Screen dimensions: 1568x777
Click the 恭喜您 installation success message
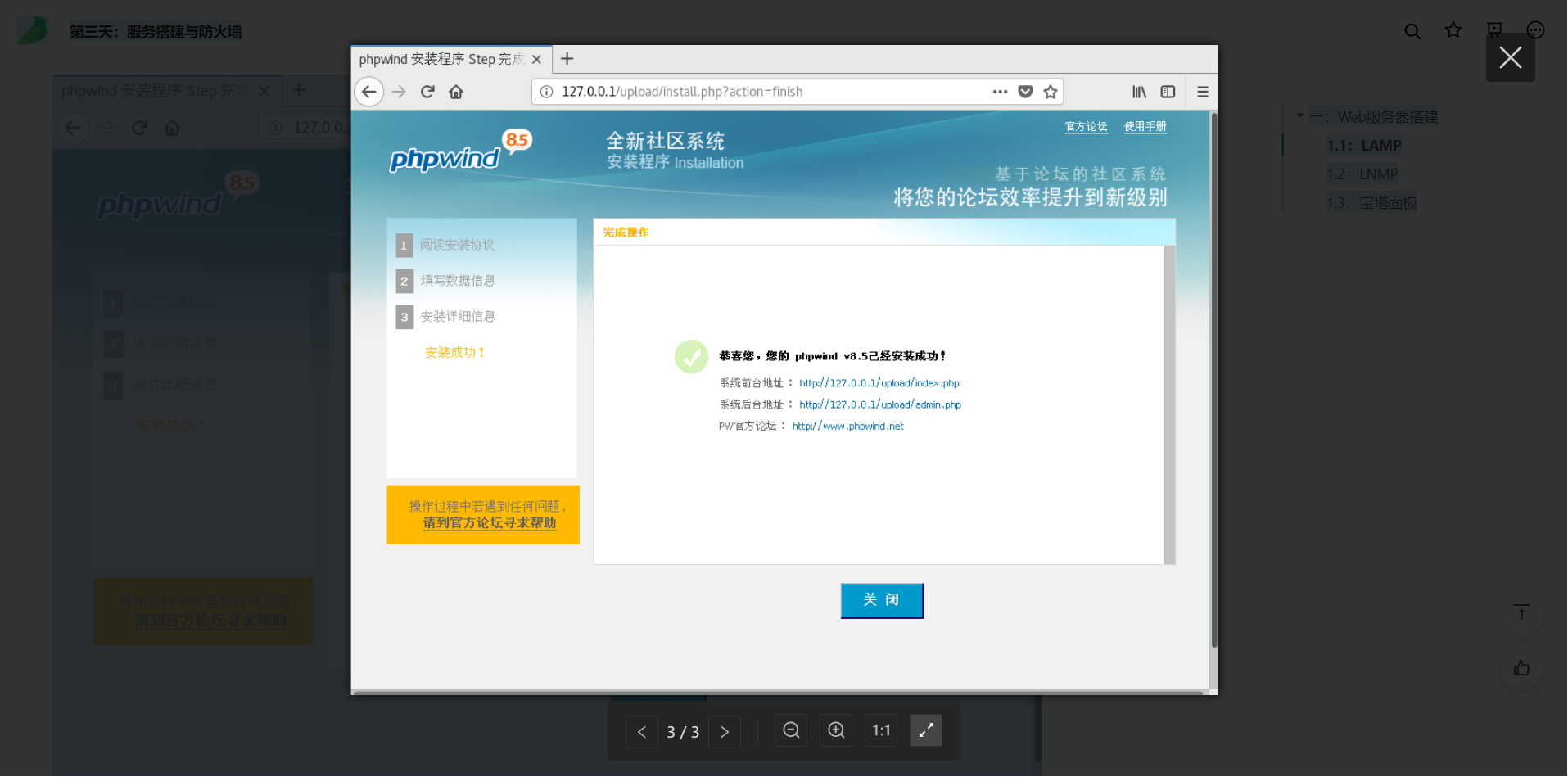click(x=833, y=356)
